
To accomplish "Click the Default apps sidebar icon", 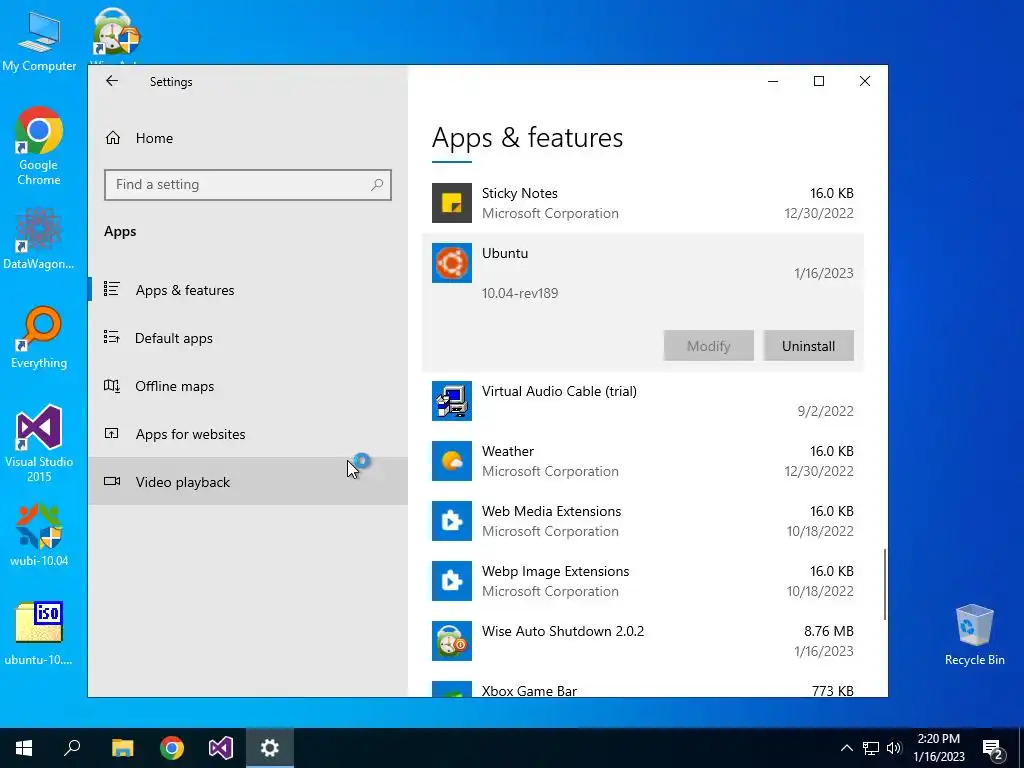I will 112,337.
